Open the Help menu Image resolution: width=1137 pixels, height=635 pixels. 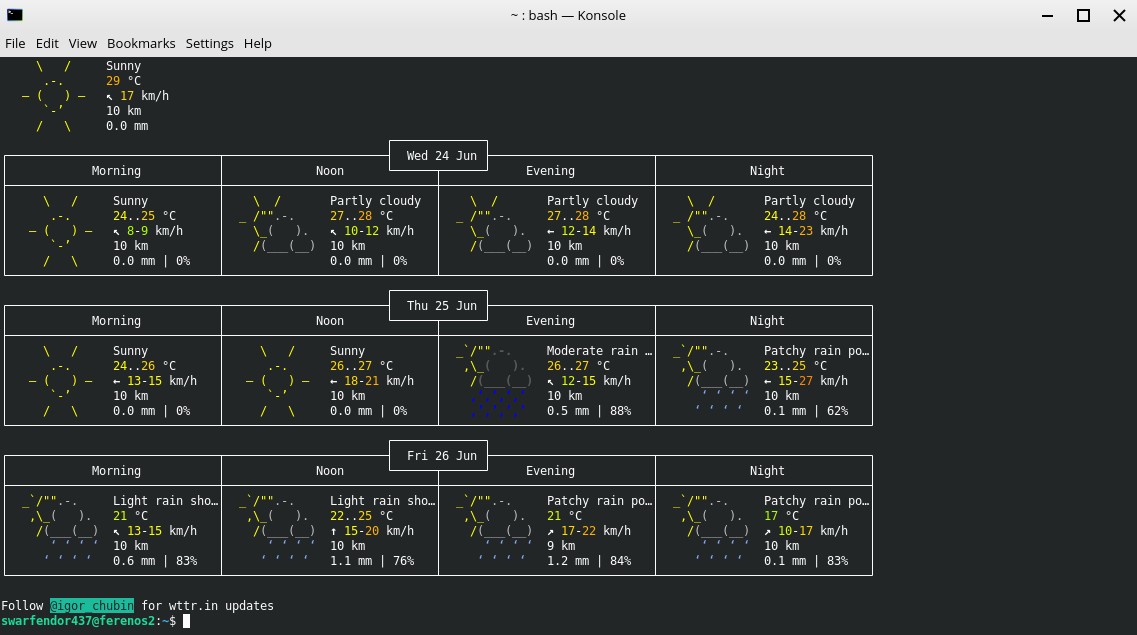click(x=257, y=43)
